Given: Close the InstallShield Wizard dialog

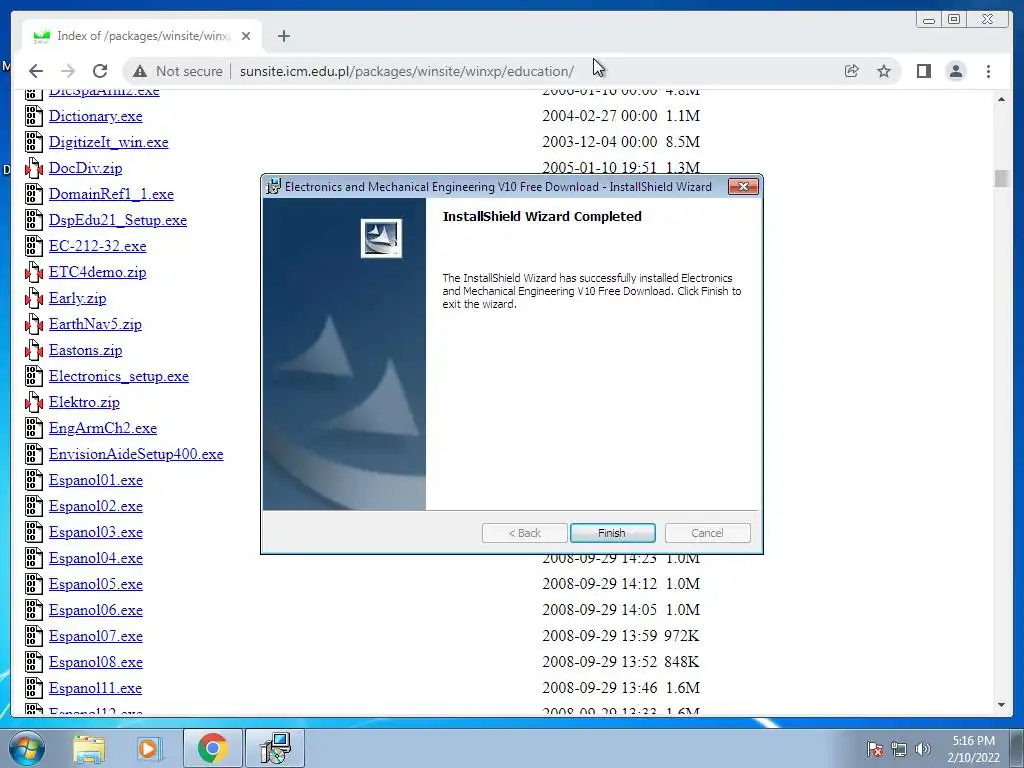Looking at the screenshot, I should pyautogui.click(x=743, y=187).
